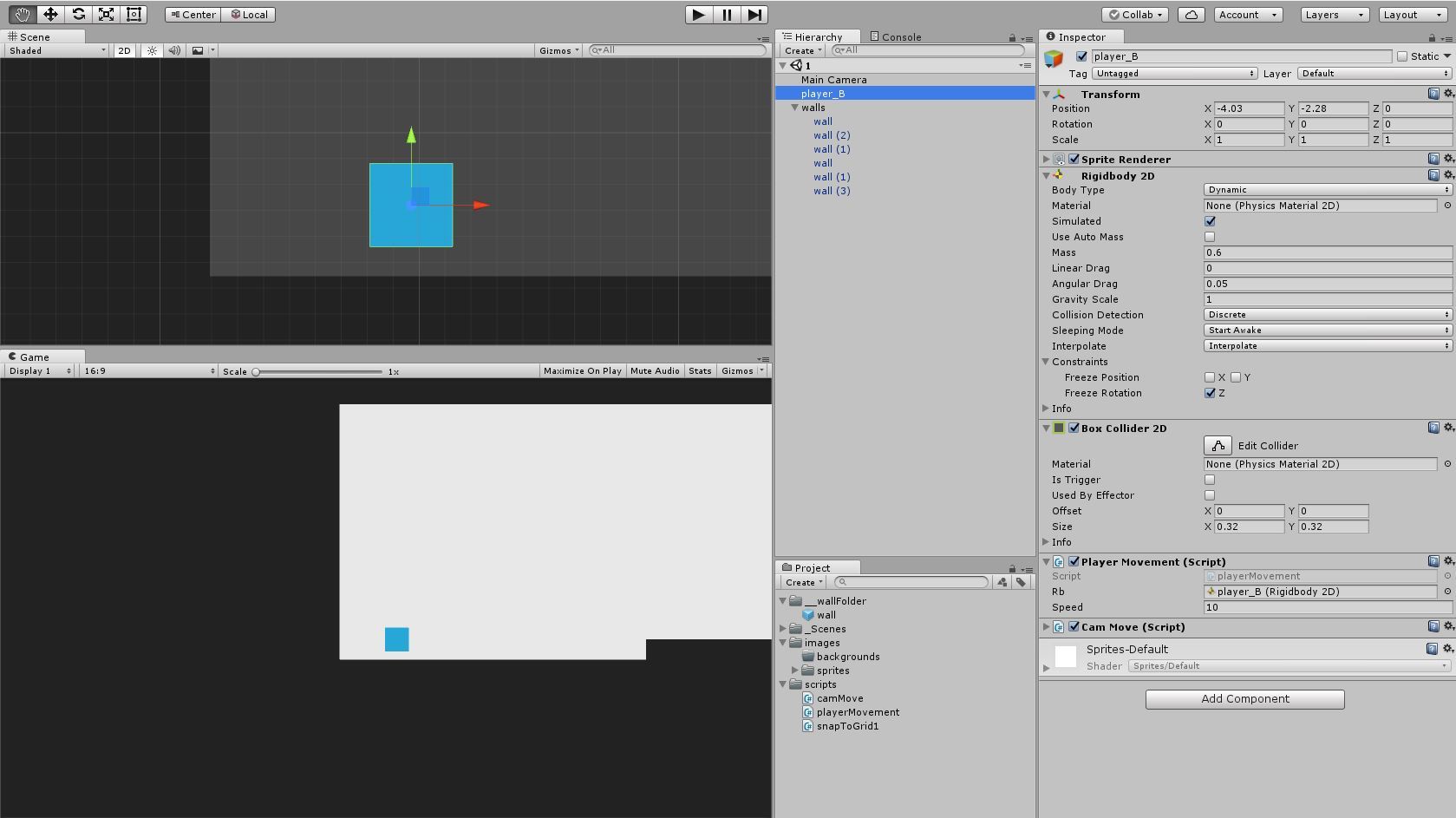Viewport: 1456px width, 818px height.
Task: Pause the game
Action: pos(727,14)
